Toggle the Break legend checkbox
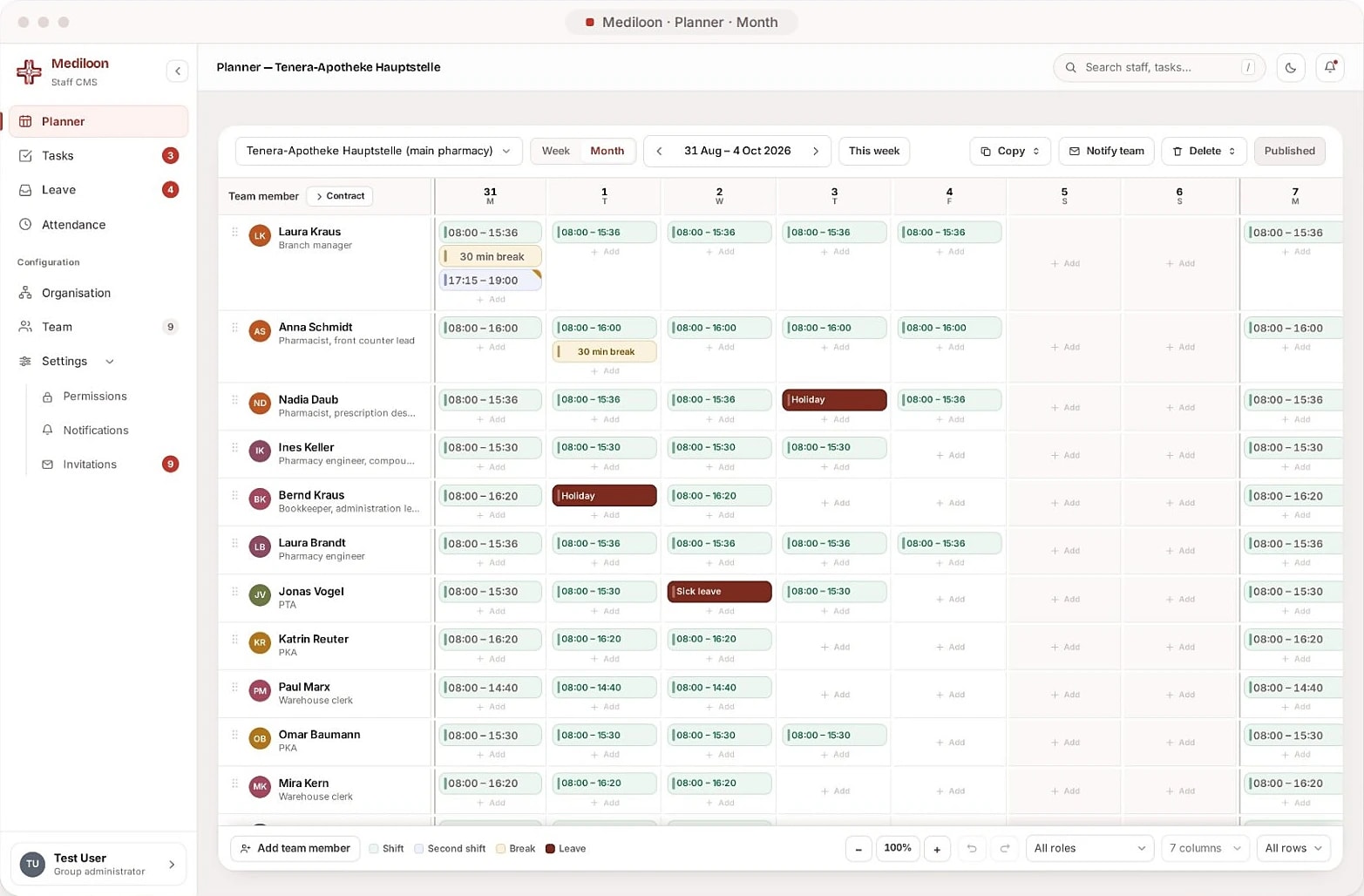1364x896 pixels. (501, 849)
